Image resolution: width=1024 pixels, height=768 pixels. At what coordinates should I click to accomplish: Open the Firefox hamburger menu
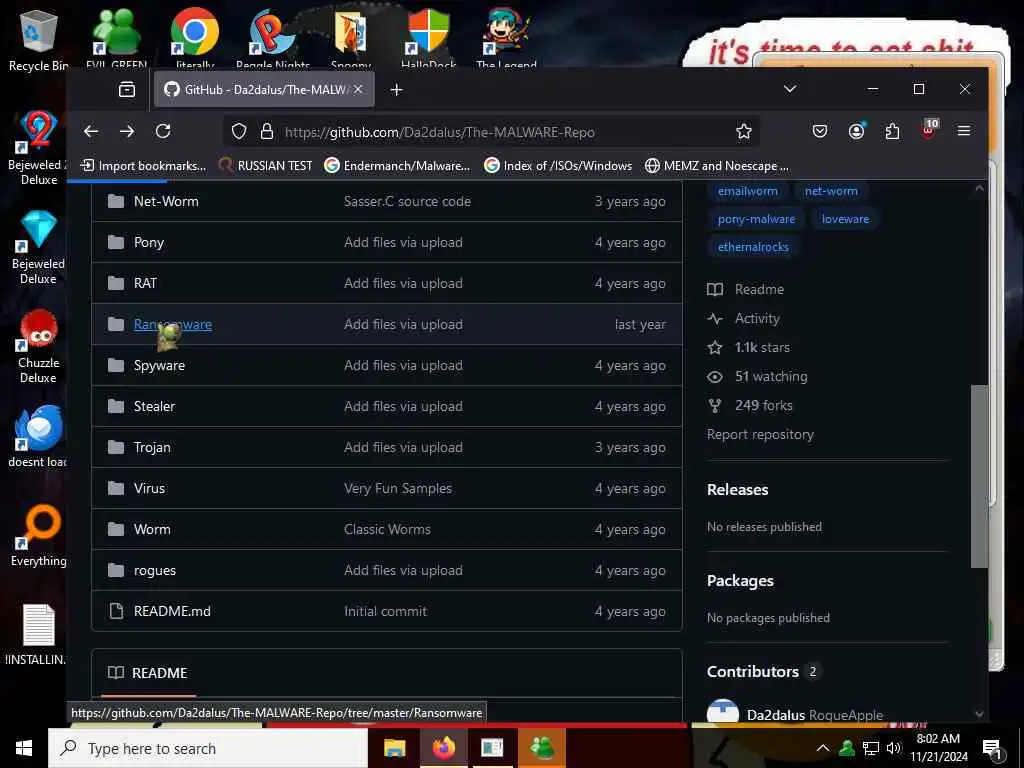coord(963,131)
